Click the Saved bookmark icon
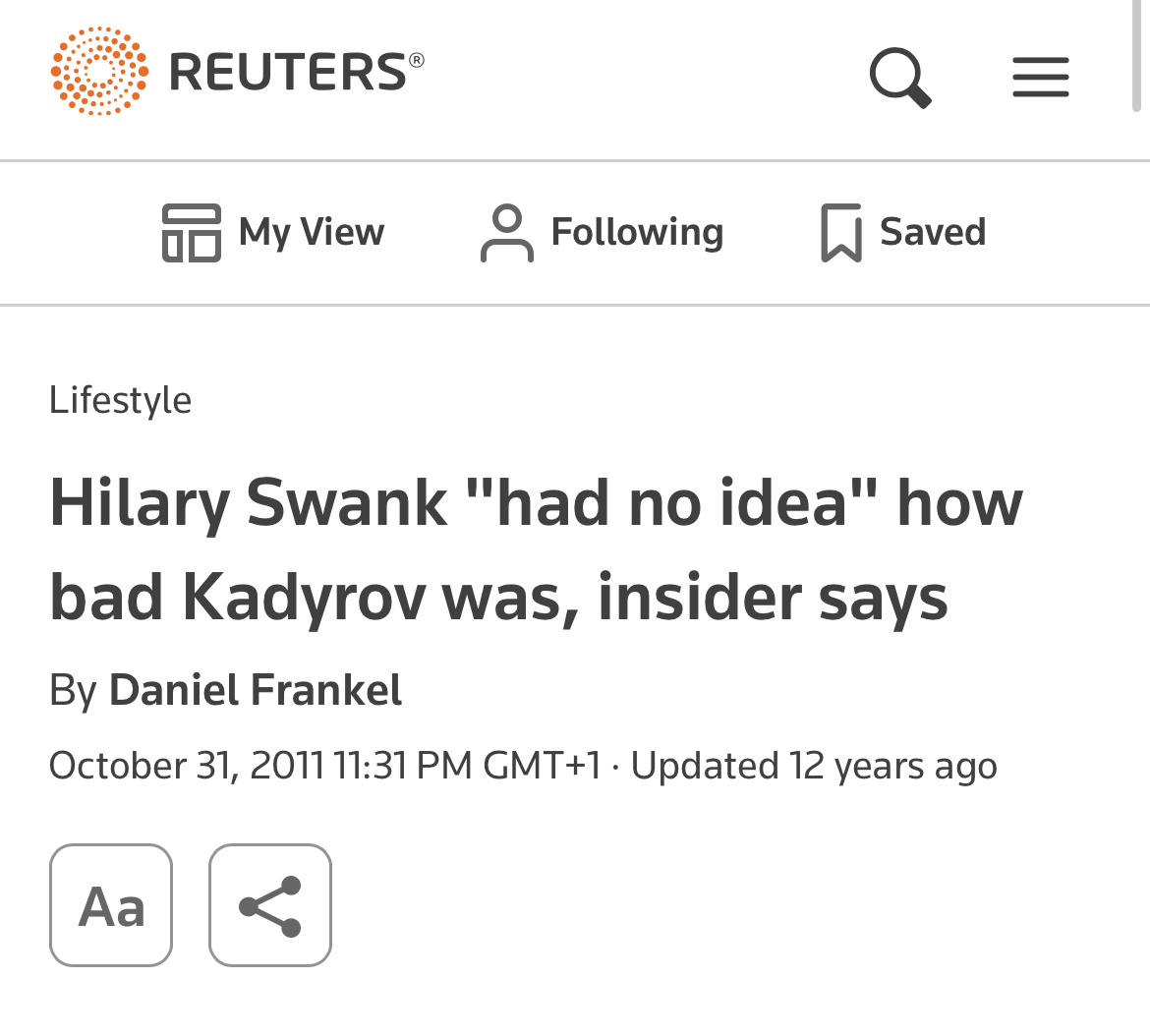The image size is (1150, 1036). [x=841, y=233]
